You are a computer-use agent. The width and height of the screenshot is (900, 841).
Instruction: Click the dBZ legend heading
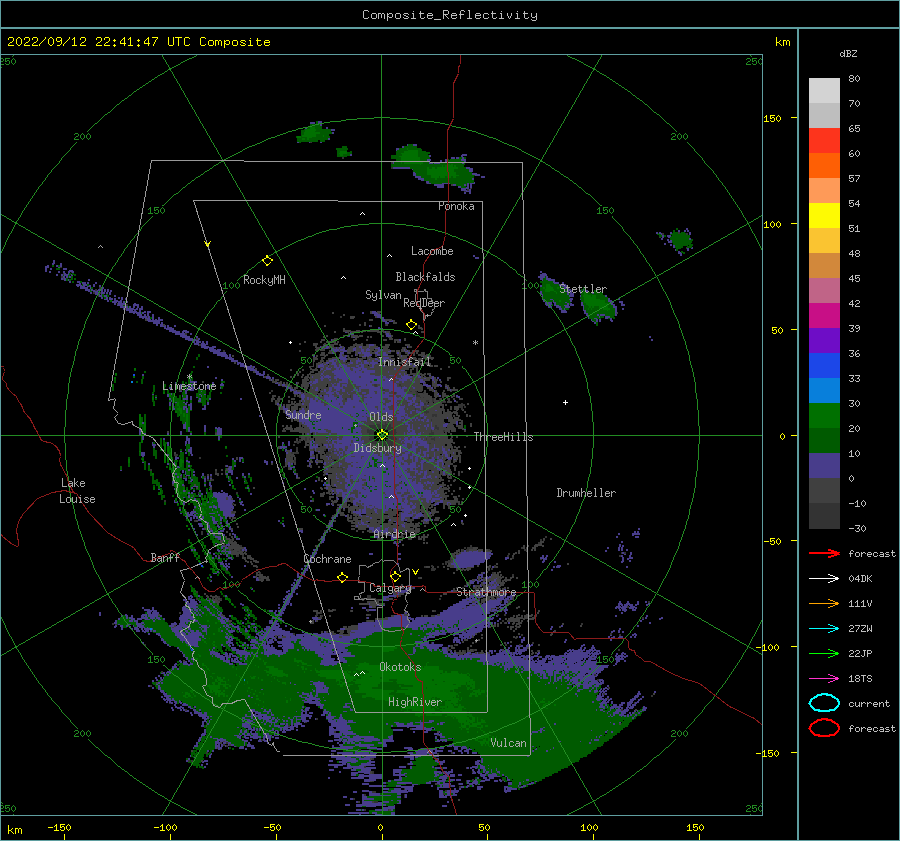pyautogui.click(x=848, y=53)
